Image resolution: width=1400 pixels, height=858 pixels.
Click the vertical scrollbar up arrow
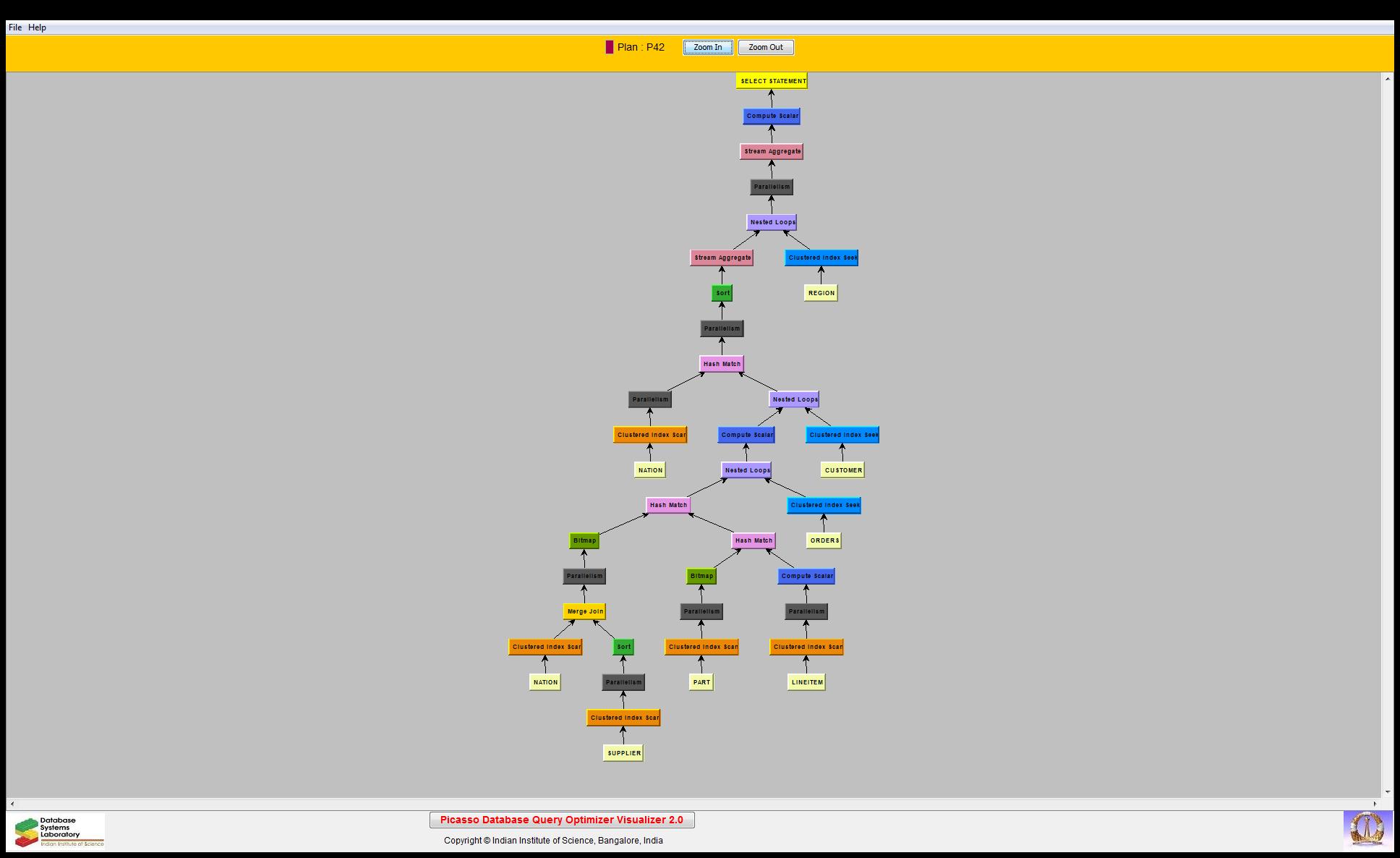pos(1387,78)
